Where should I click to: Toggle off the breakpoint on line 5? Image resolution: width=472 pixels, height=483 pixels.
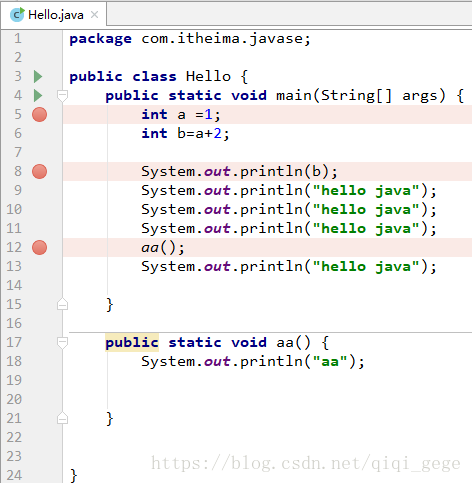[39, 115]
